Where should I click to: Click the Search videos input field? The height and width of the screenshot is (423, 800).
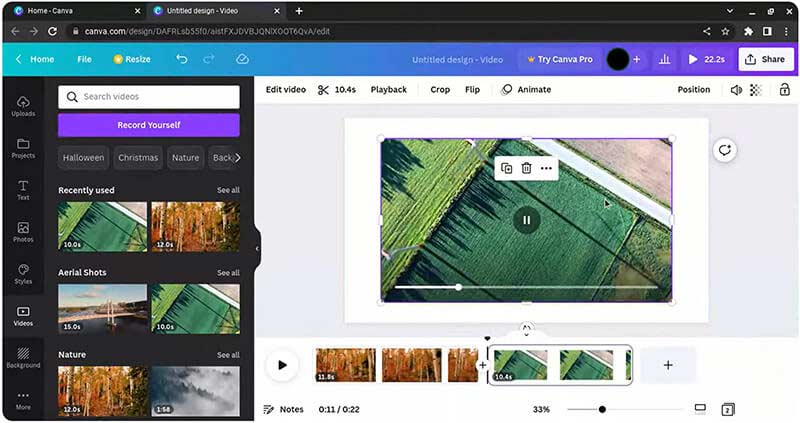coord(148,97)
